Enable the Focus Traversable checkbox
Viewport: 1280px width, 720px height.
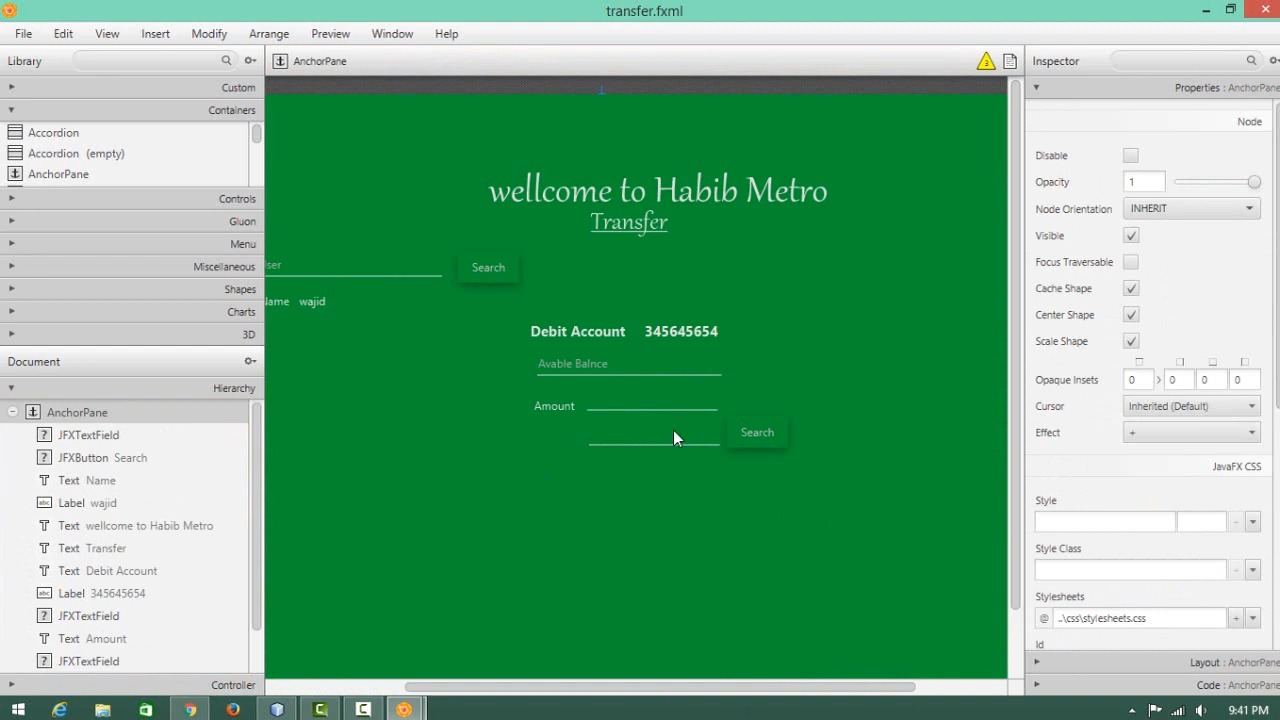tap(1131, 262)
